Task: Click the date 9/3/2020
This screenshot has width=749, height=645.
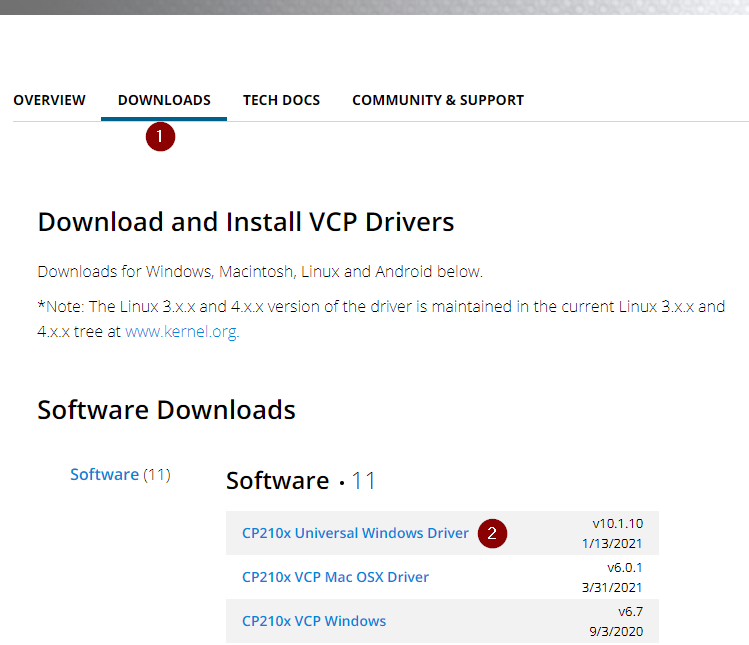Action: (616, 631)
